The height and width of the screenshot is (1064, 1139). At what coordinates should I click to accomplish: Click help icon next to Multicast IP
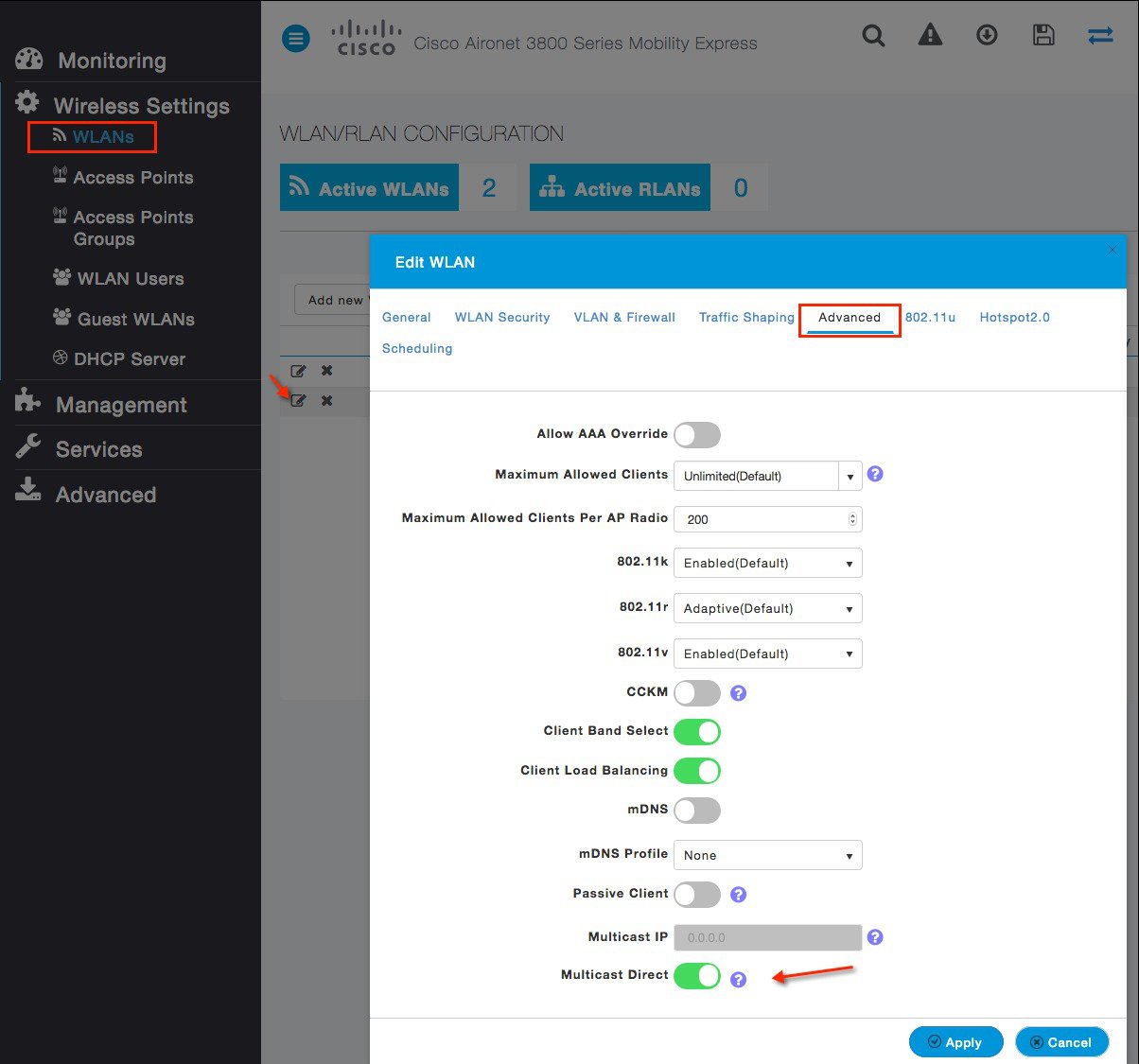[x=875, y=937]
